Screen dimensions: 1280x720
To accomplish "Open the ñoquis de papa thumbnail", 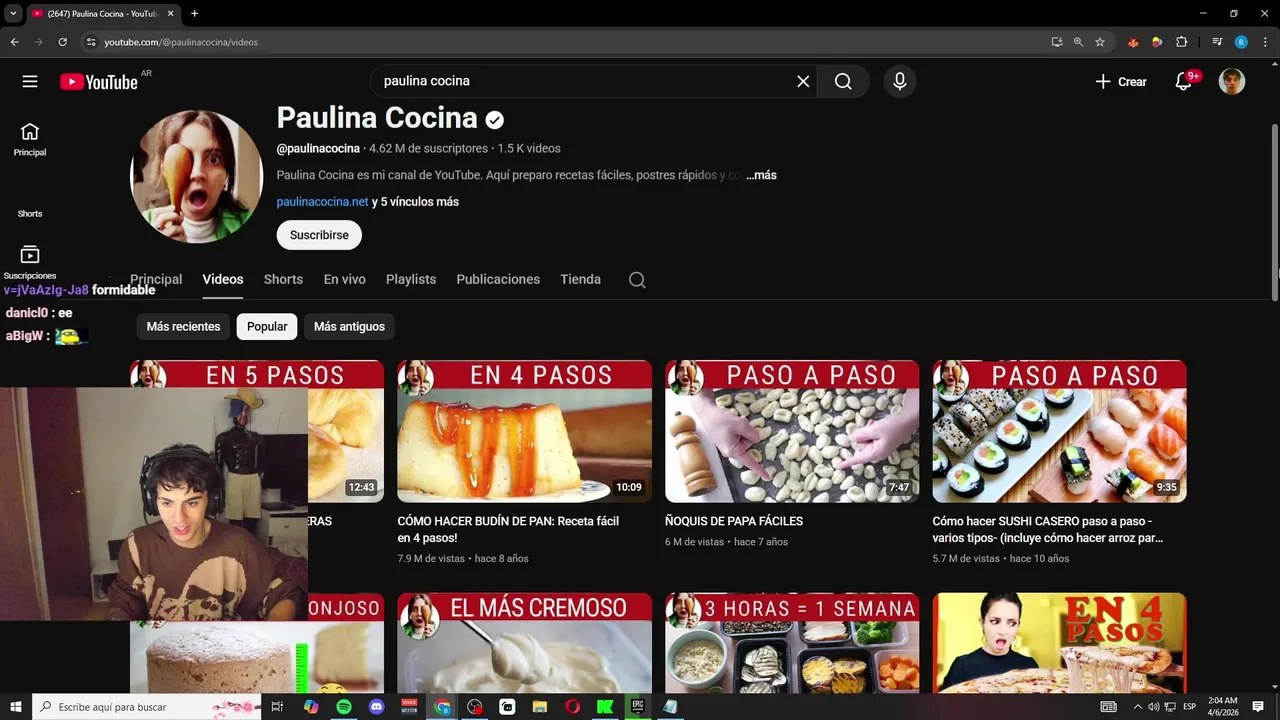I will click(792, 431).
